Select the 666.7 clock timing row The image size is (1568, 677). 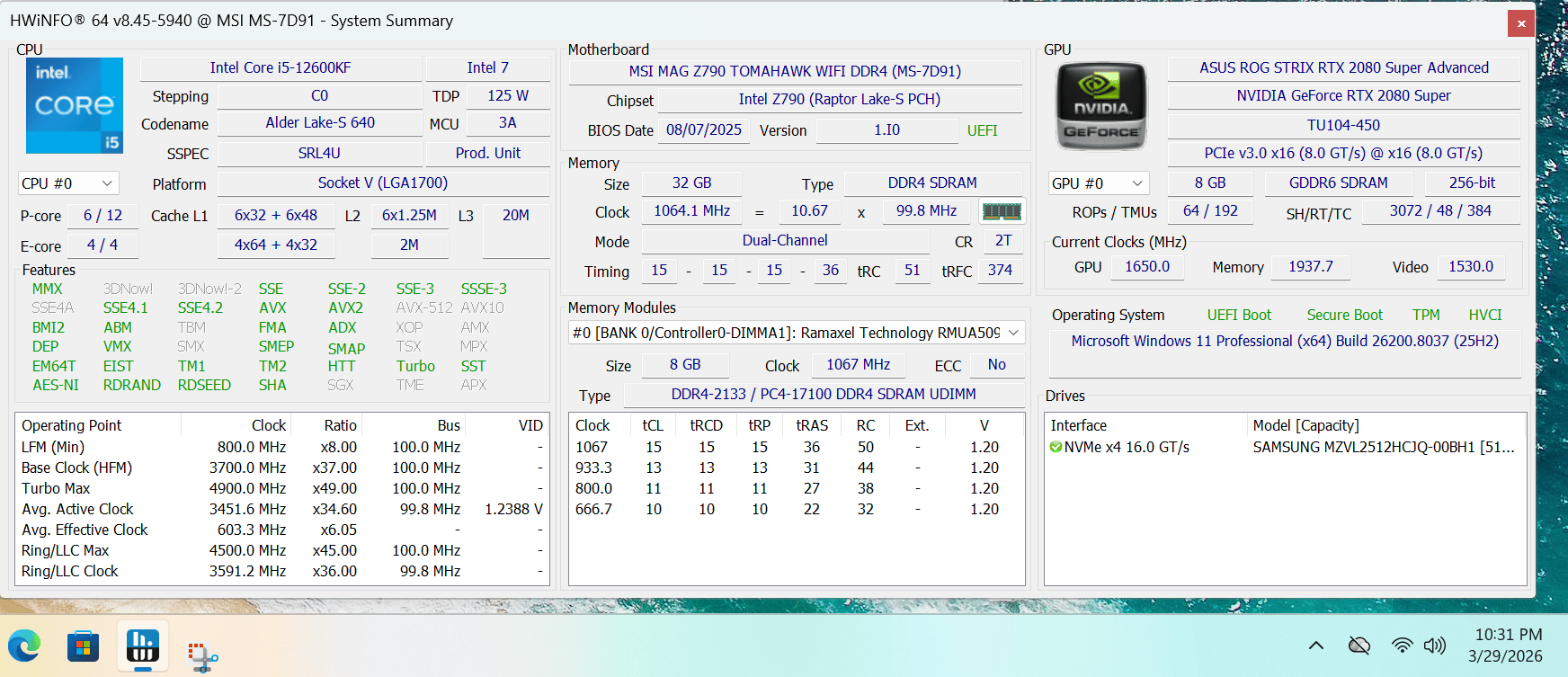[x=797, y=509]
